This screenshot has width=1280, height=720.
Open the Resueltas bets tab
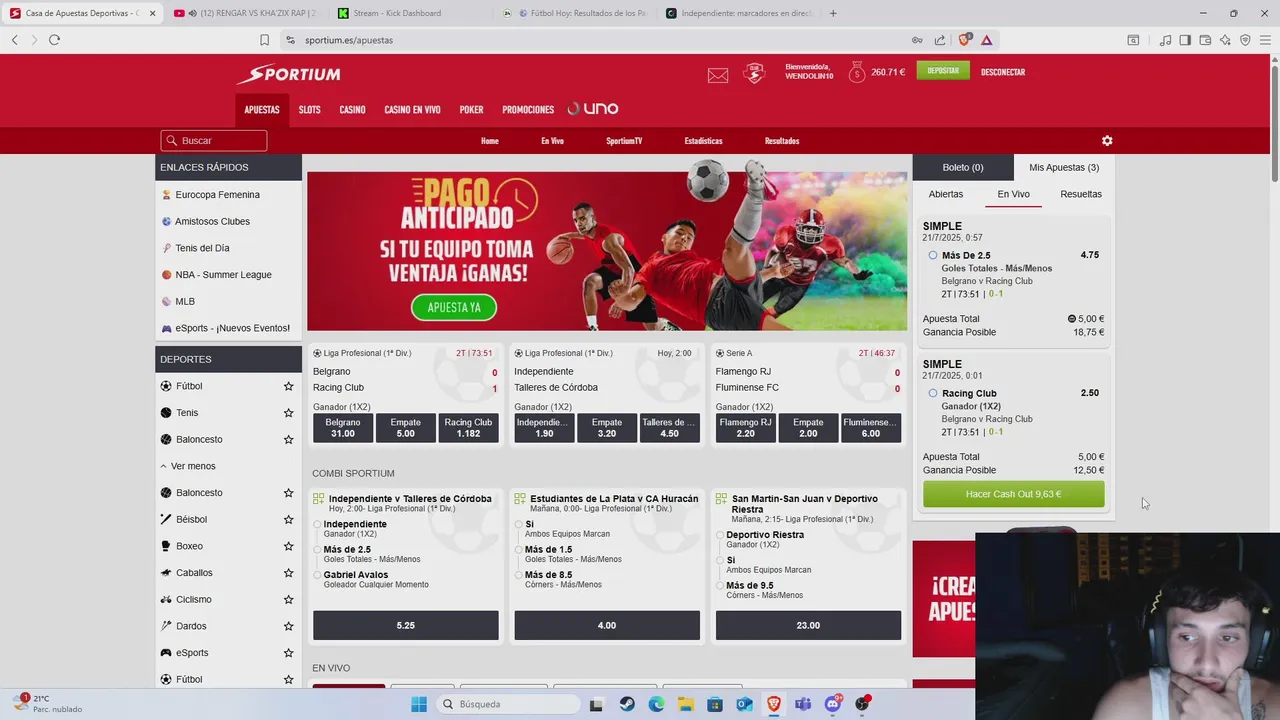pos(1081,194)
